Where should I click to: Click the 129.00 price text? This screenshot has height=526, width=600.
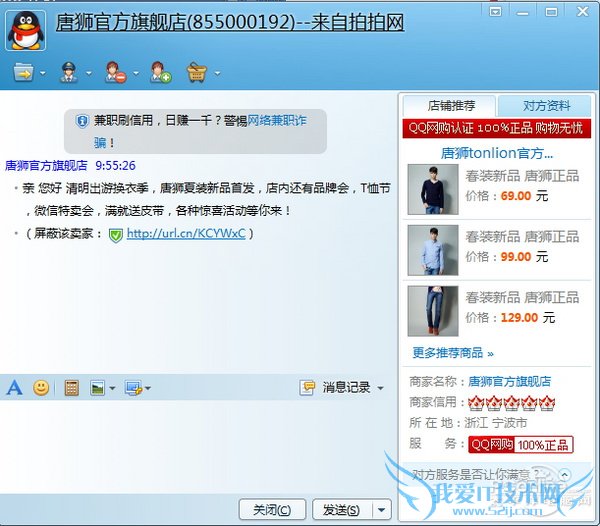tap(519, 318)
